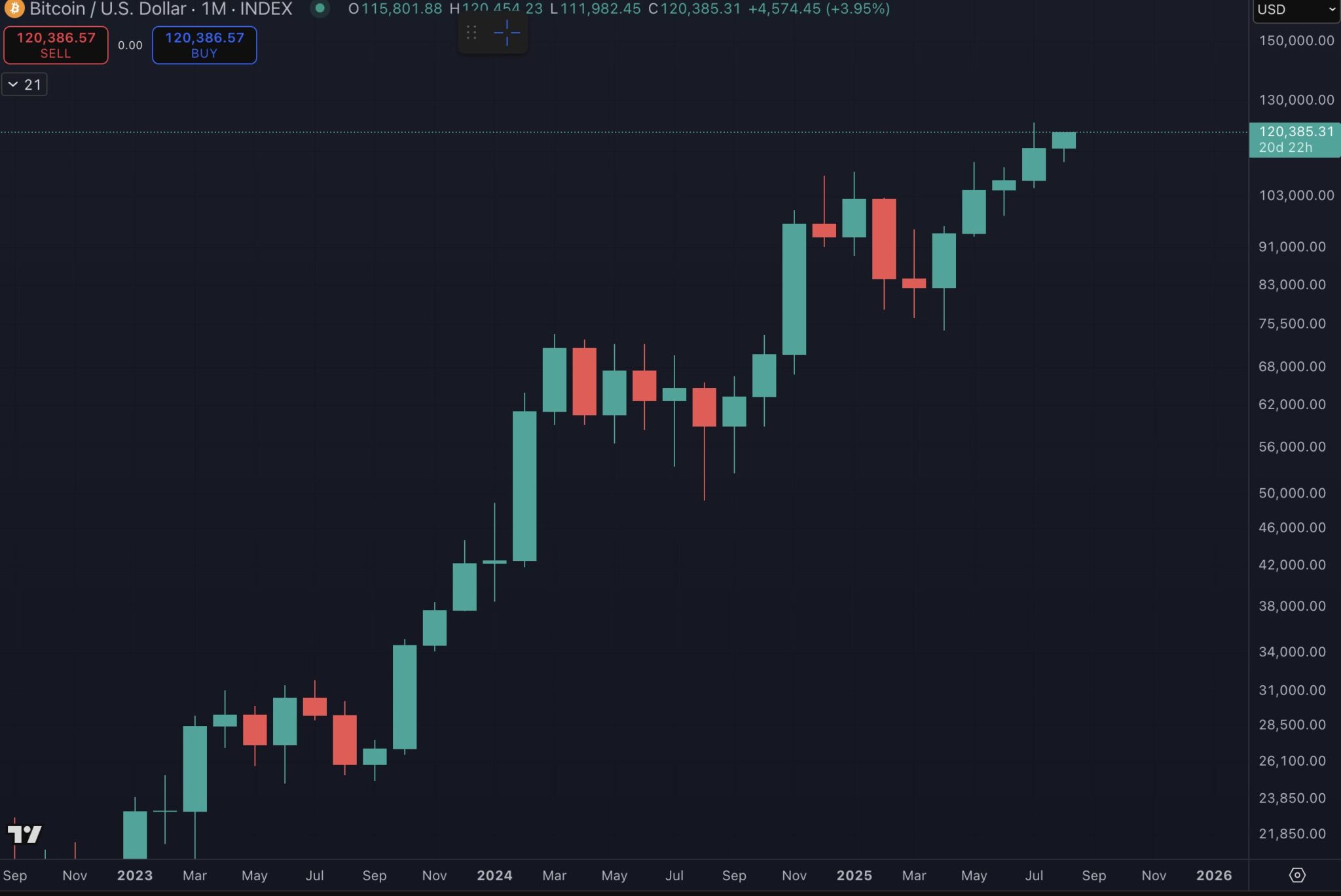Image resolution: width=1341 pixels, height=896 pixels.
Task: Click the 0.00 spread value between SELL and BUY
Action: click(130, 45)
